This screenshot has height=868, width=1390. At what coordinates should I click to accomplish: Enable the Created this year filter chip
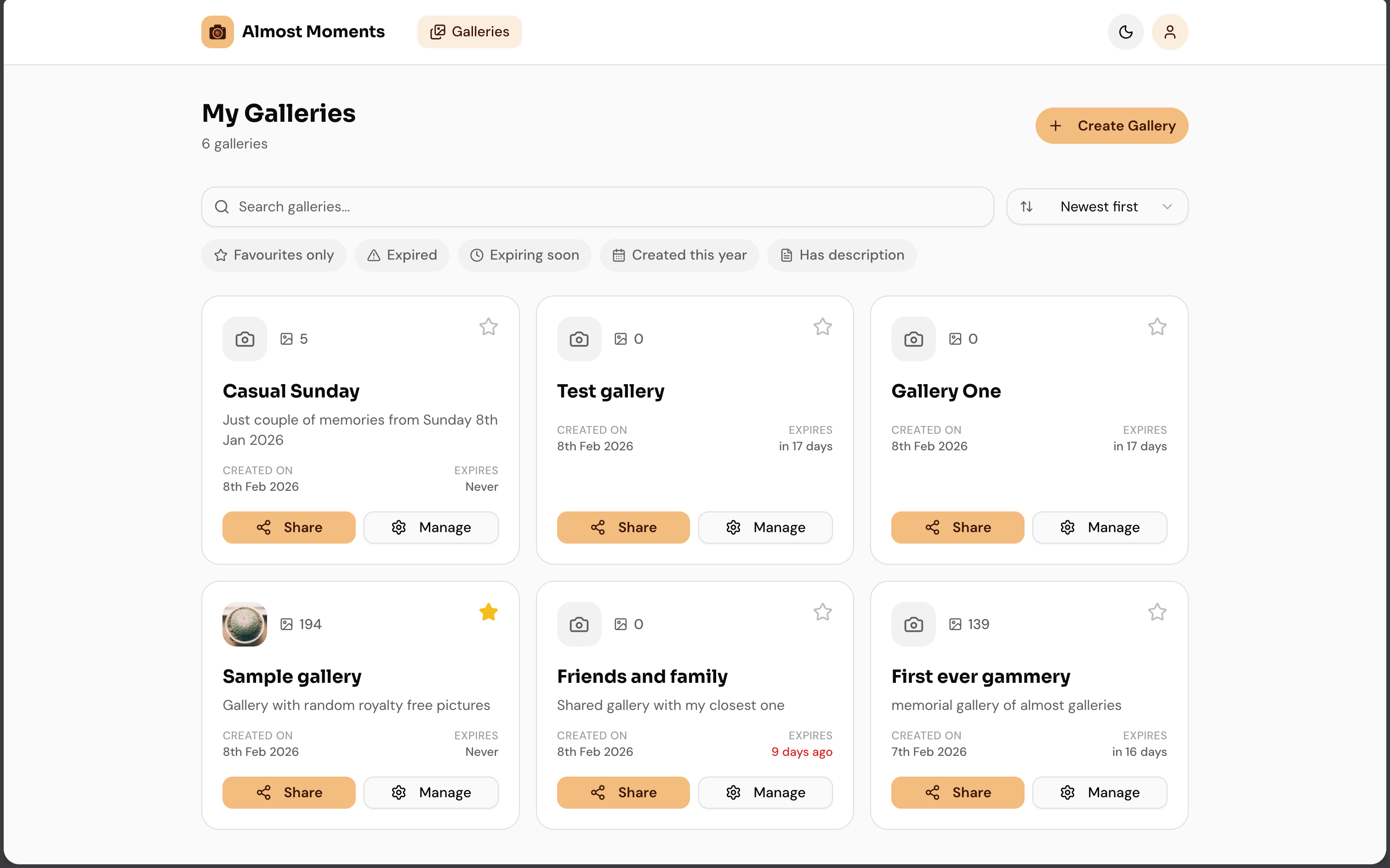coord(679,255)
